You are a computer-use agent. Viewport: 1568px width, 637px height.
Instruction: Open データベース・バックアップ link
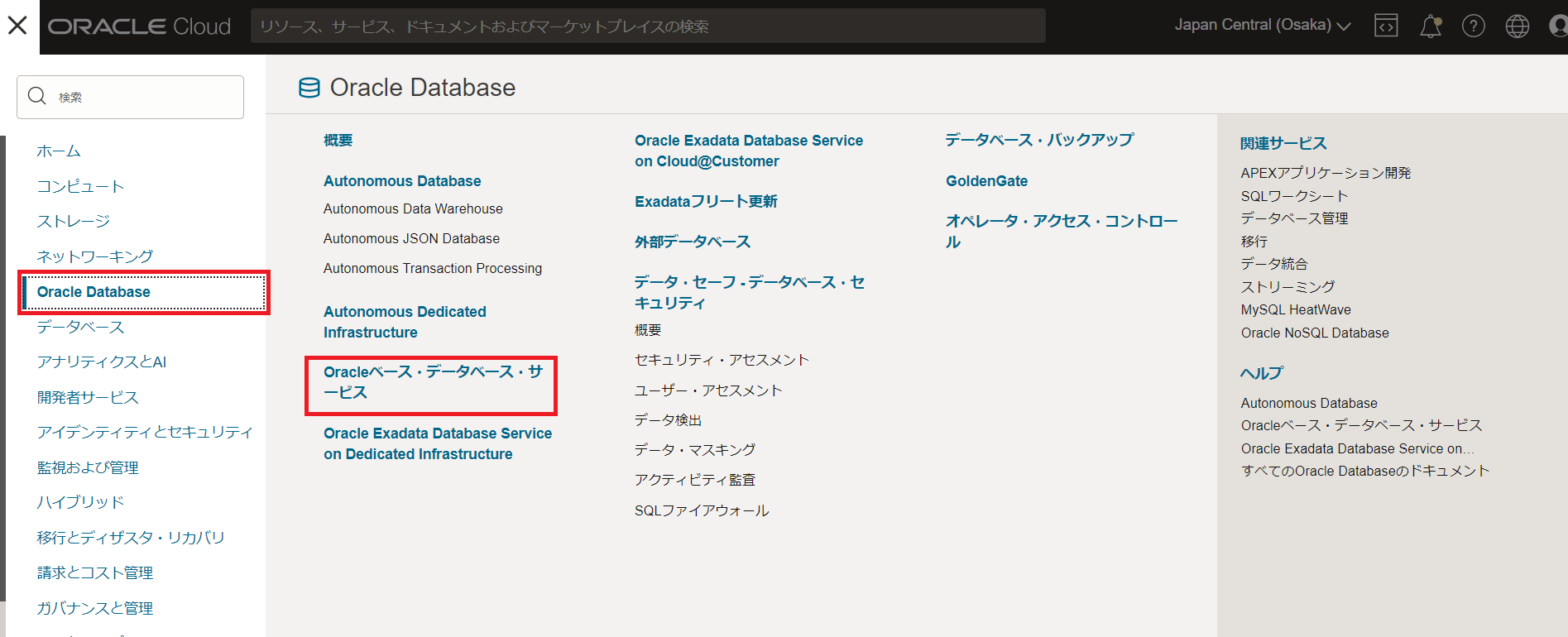click(1039, 141)
